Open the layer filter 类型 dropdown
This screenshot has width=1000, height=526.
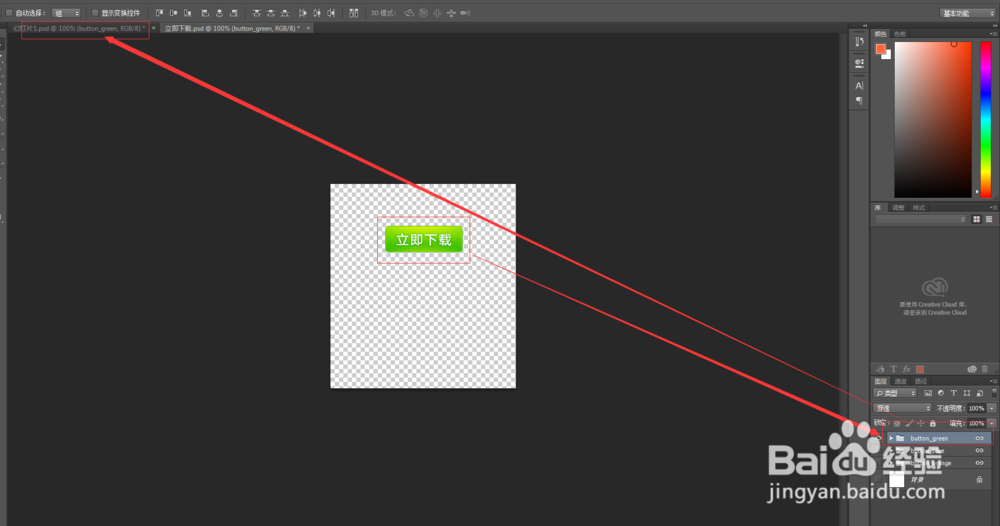(896, 393)
